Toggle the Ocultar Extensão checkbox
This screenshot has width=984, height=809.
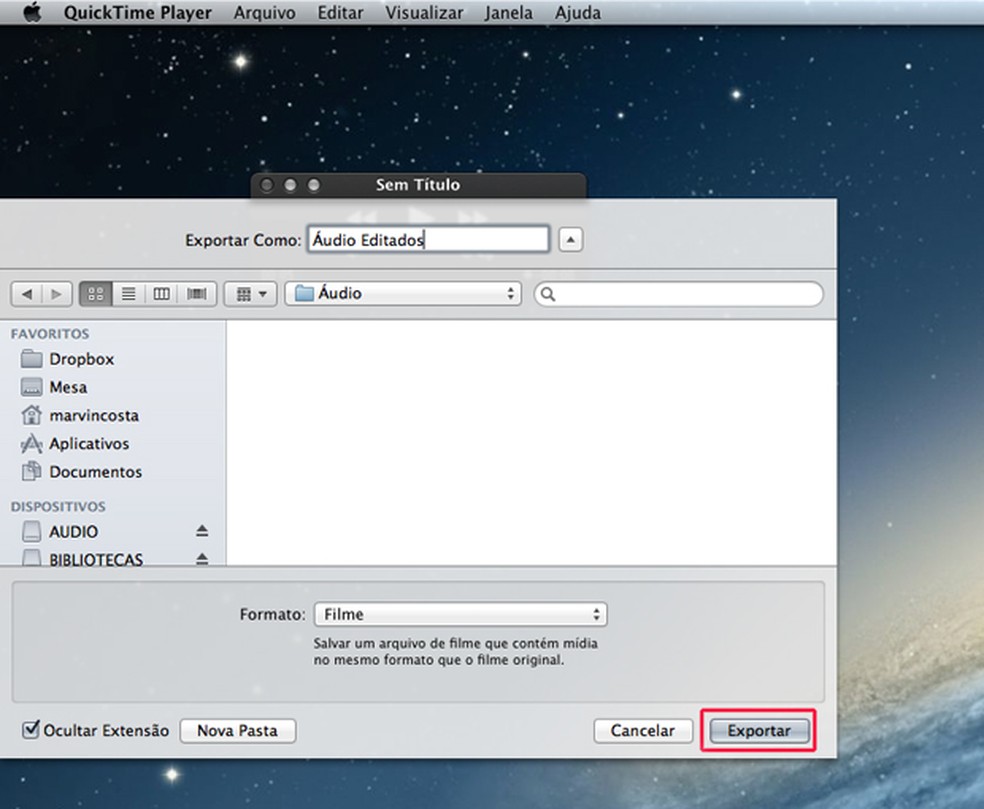click(x=31, y=730)
